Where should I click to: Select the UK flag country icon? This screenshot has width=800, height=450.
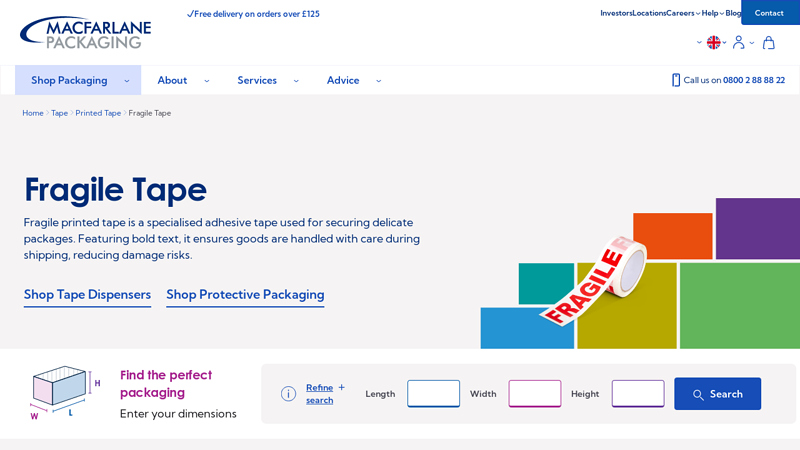point(714,43)
